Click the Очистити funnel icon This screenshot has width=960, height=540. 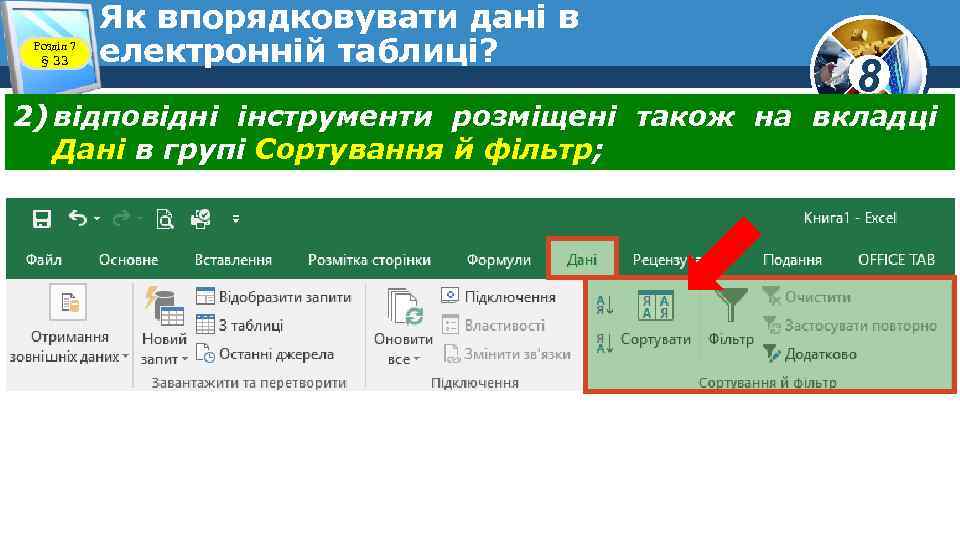click(771, 296)
